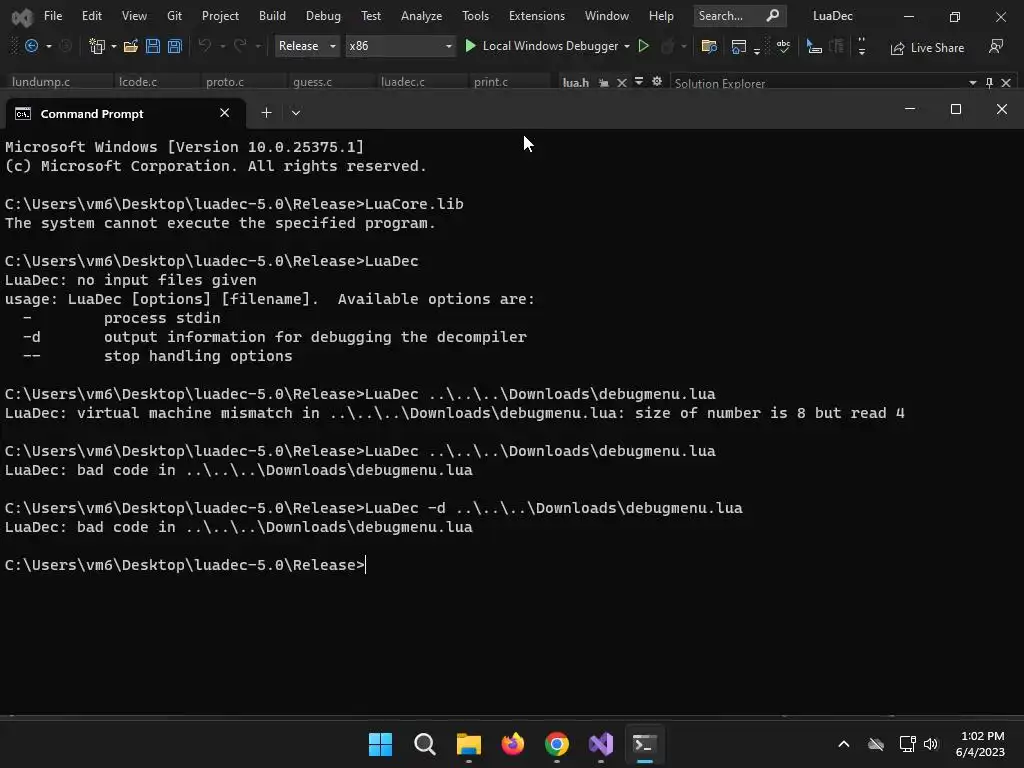The height and width of the screenshot is (768, 1024).
Task: Open the Analyze menu
Action: pos(421,16)
